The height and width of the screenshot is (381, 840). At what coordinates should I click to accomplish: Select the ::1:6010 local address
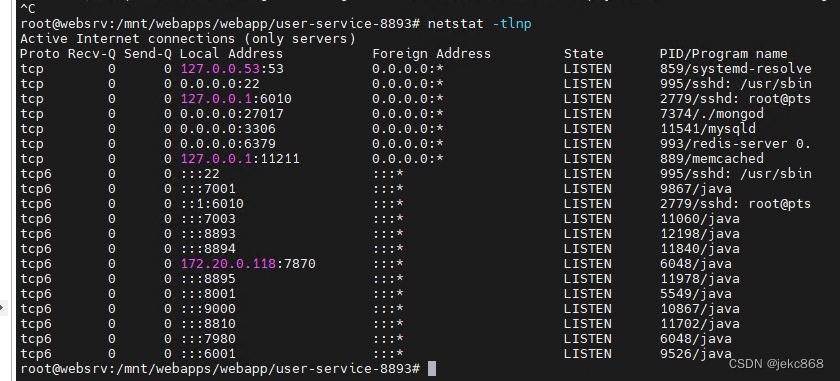coord(212,204)
